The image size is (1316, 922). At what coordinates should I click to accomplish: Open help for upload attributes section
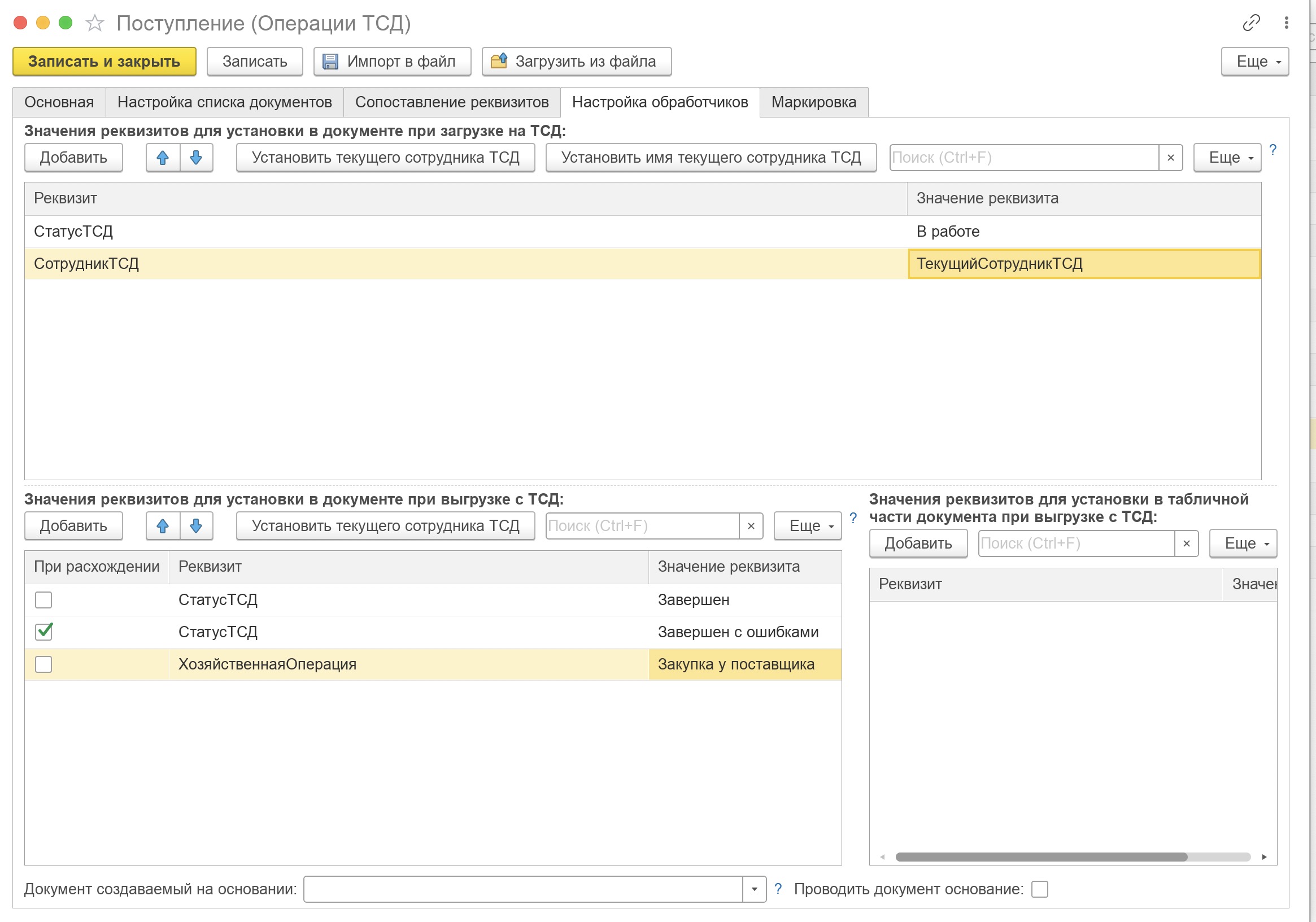click(x=1273, y=150)
